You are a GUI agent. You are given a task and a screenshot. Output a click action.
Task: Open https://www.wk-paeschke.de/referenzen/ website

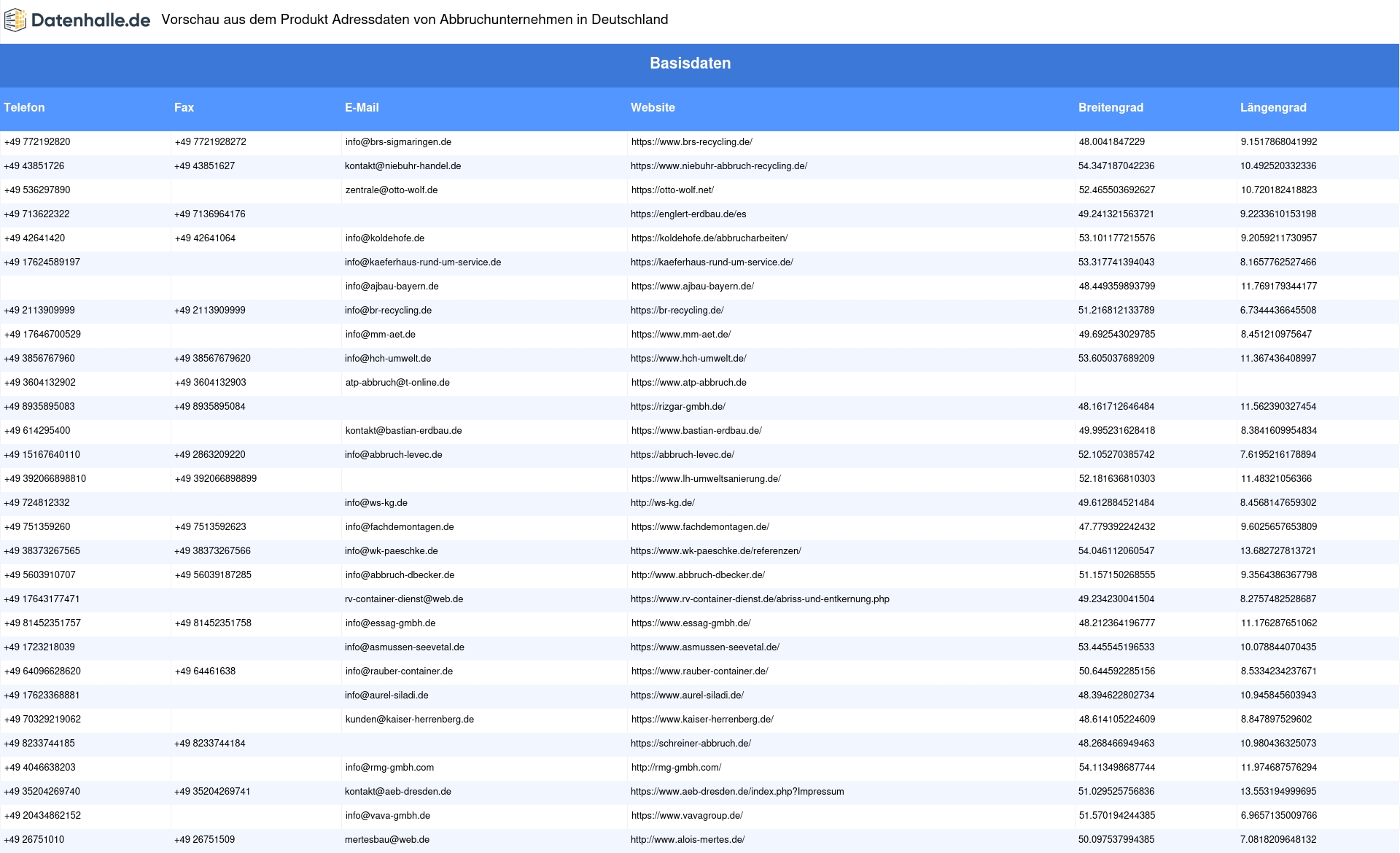tap(716, 551)
